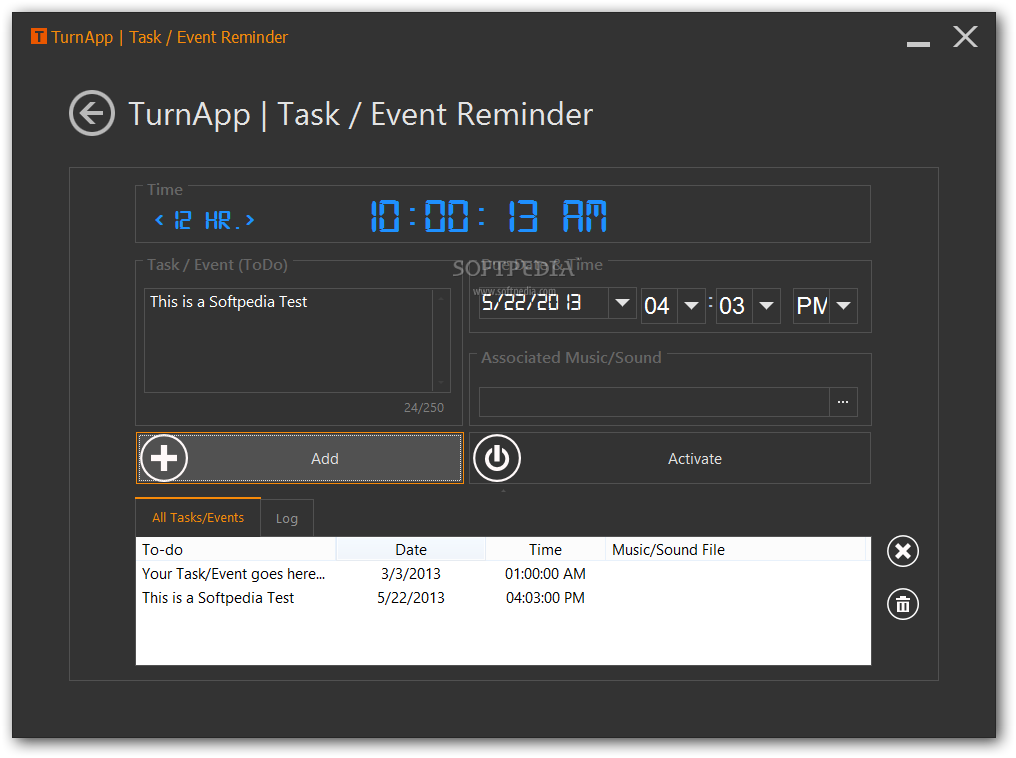This screenshot has width=1016, height=758.
Task: Click the Music/Sound File column header
Action: (x=735, y=549)
